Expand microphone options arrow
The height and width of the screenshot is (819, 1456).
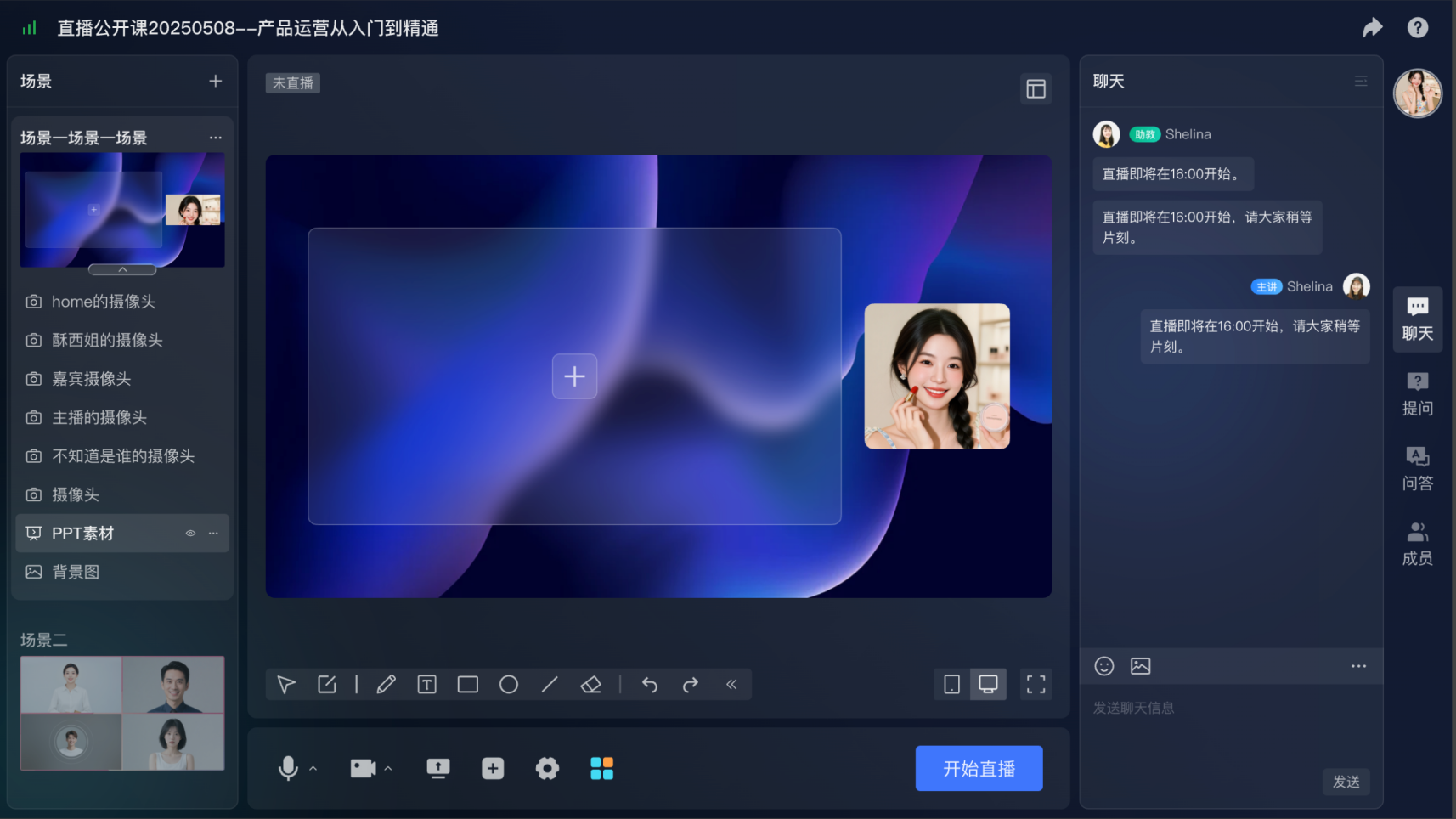[313, 769]
